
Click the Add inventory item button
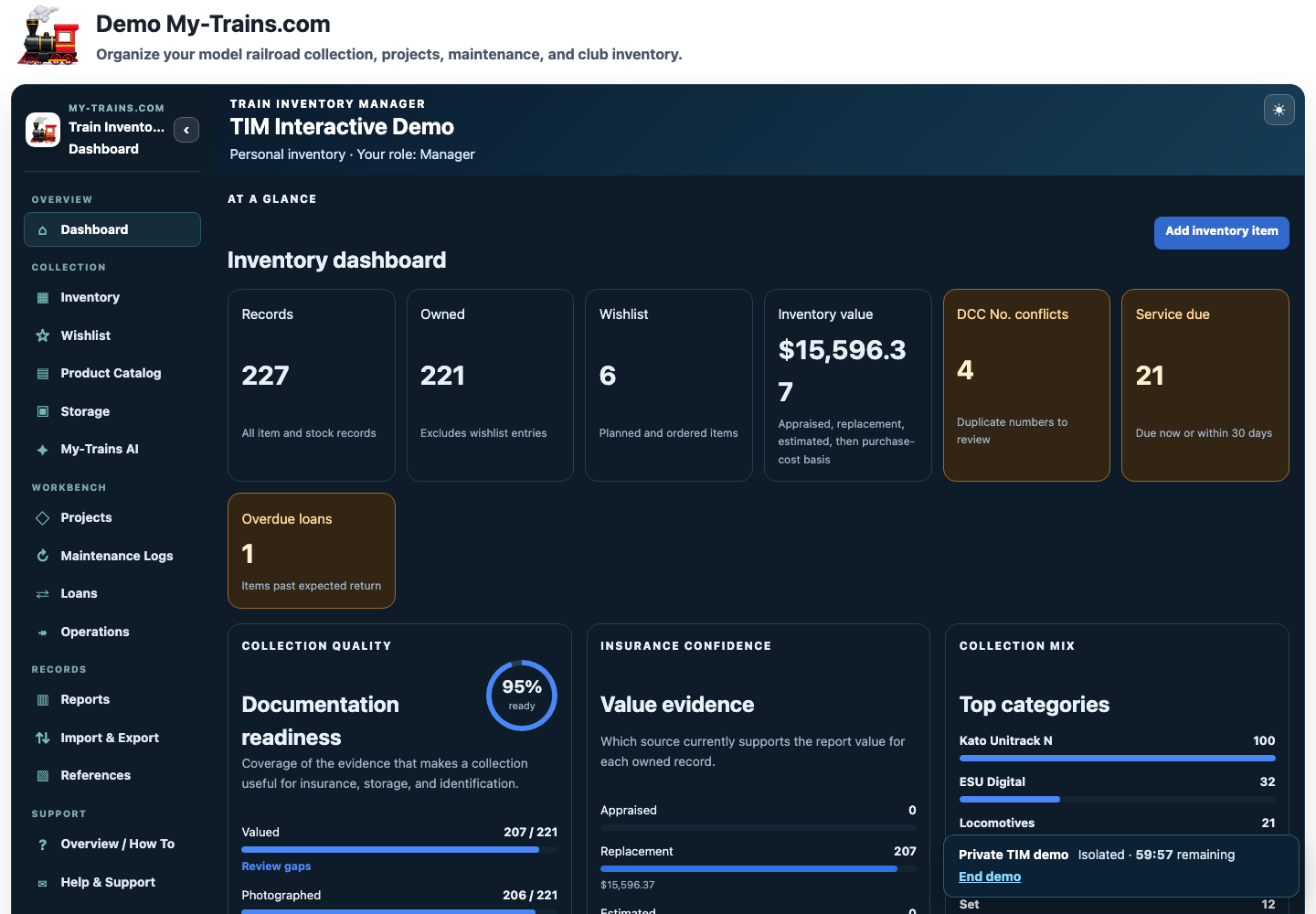1221,232
